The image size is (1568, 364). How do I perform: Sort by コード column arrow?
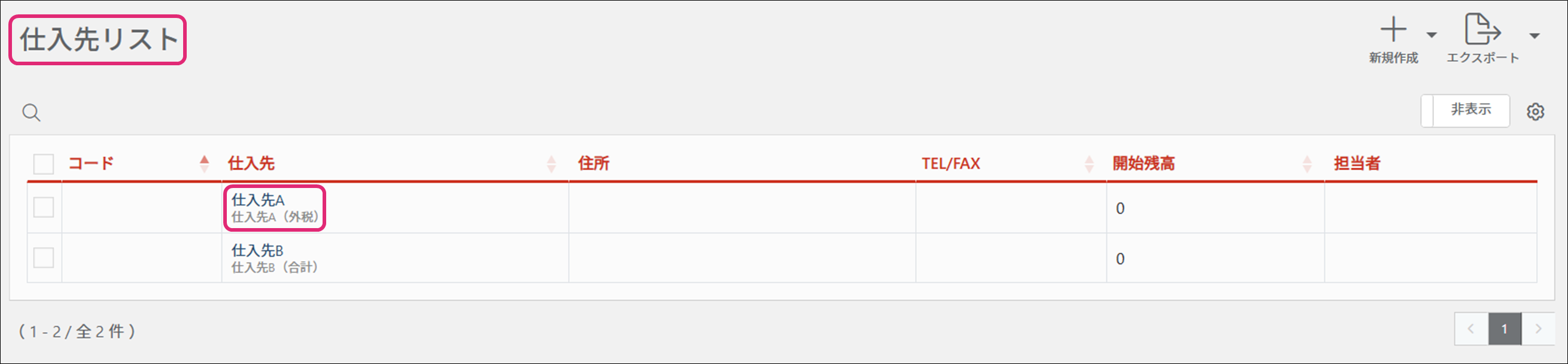coord(205,163)
